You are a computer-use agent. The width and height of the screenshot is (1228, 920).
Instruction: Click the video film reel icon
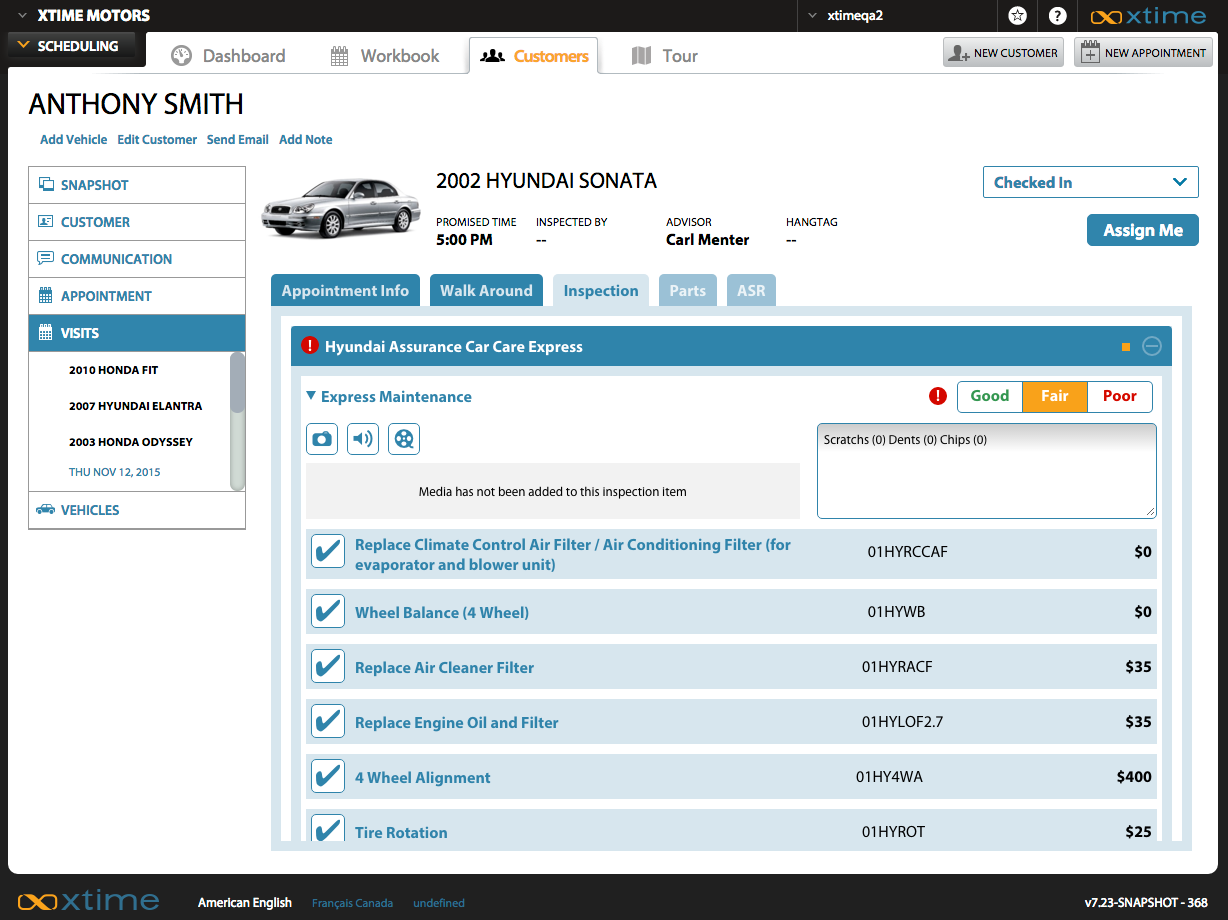(x=404, y=439)
